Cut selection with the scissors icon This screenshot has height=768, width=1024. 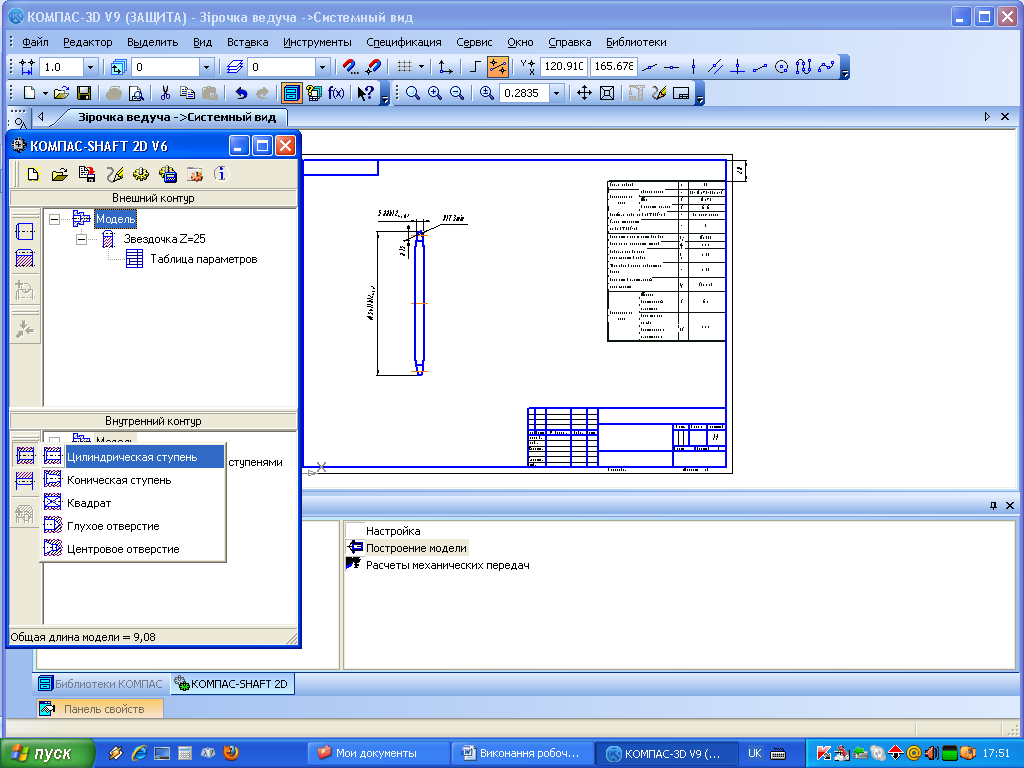165,93
